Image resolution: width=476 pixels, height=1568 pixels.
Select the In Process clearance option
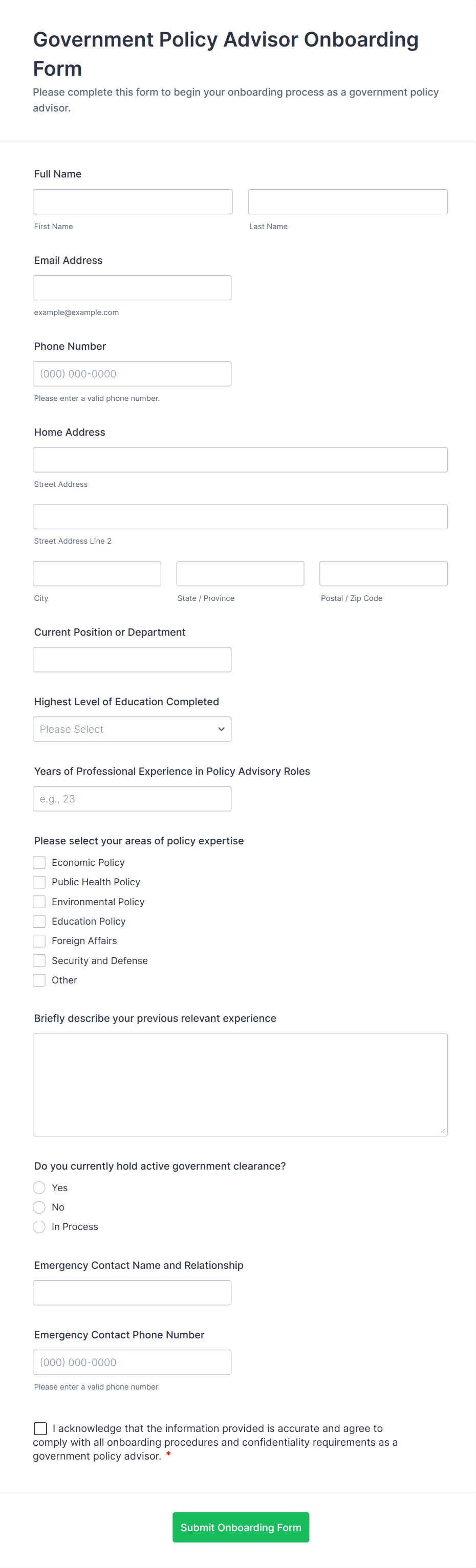pos(39,1226)
